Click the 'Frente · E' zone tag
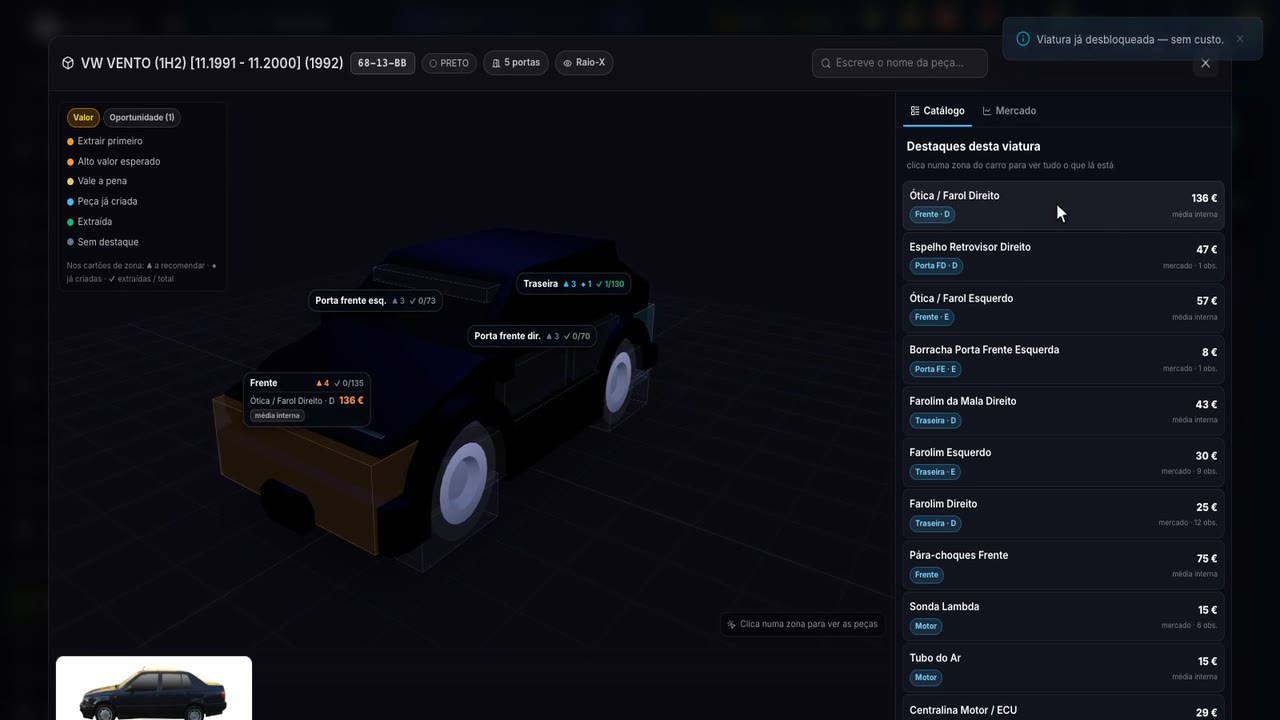 931,317
